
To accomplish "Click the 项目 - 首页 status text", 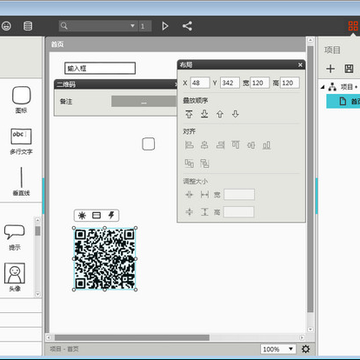I will [x=65, y=349].
